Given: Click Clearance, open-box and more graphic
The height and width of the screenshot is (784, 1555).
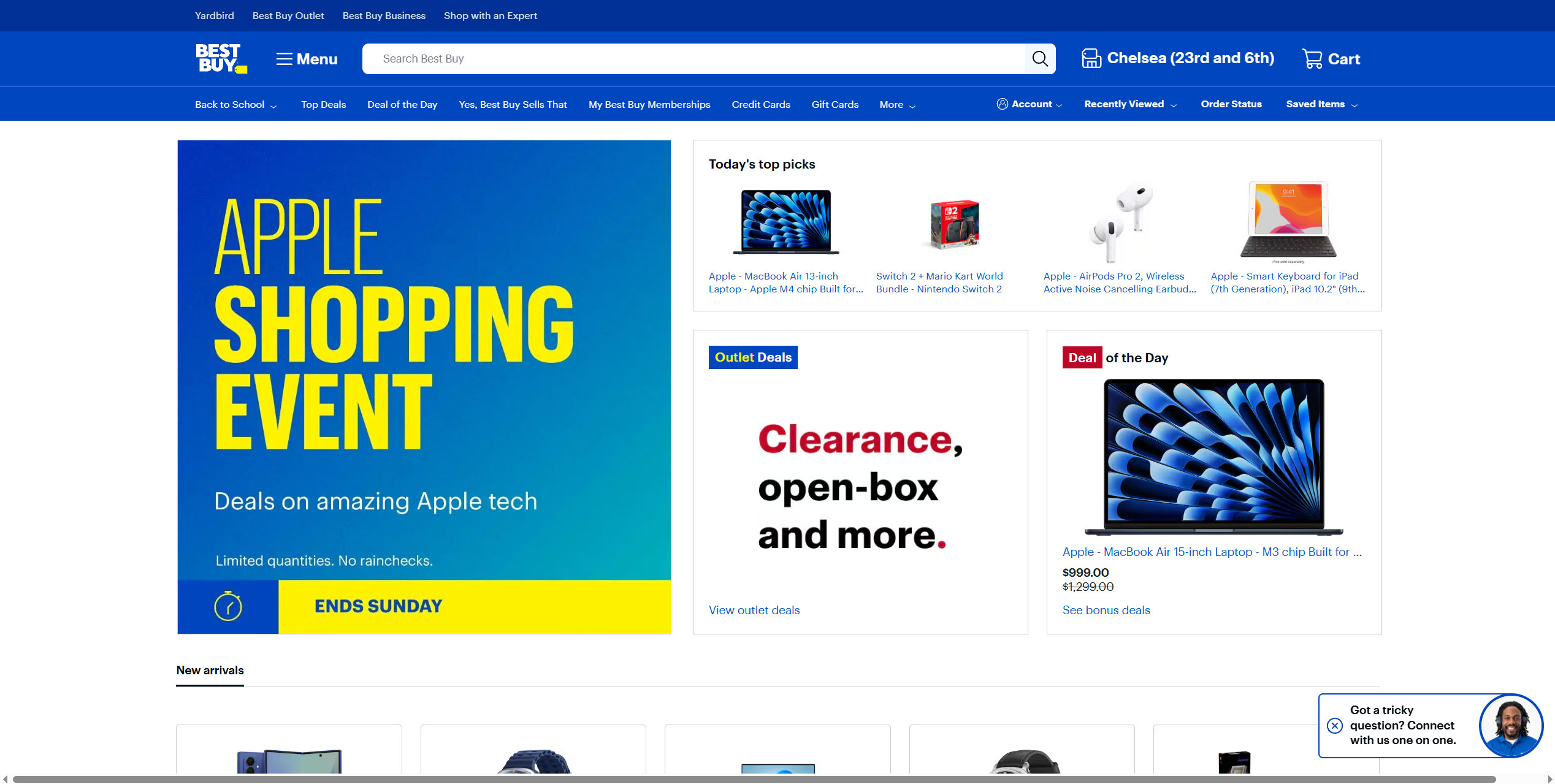Looking at the screenshot, I should [860, 486].
